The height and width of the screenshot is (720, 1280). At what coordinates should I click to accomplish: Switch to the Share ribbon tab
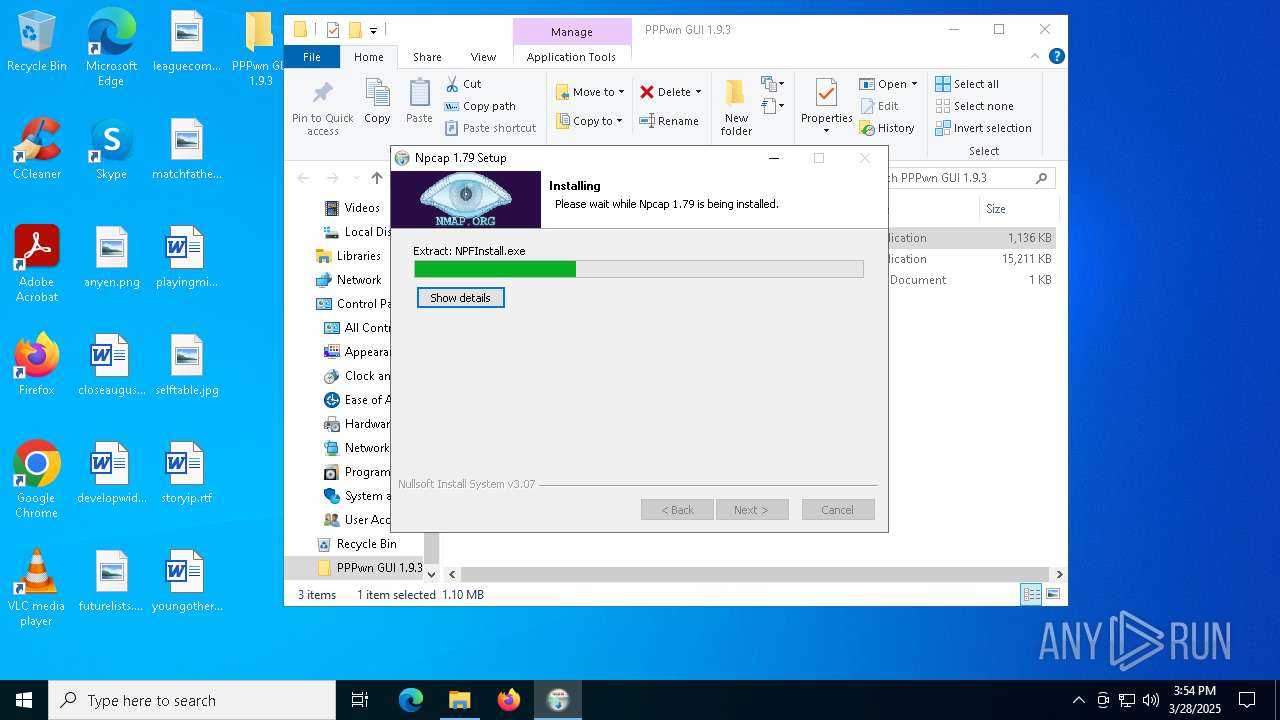tap(427, 57)
